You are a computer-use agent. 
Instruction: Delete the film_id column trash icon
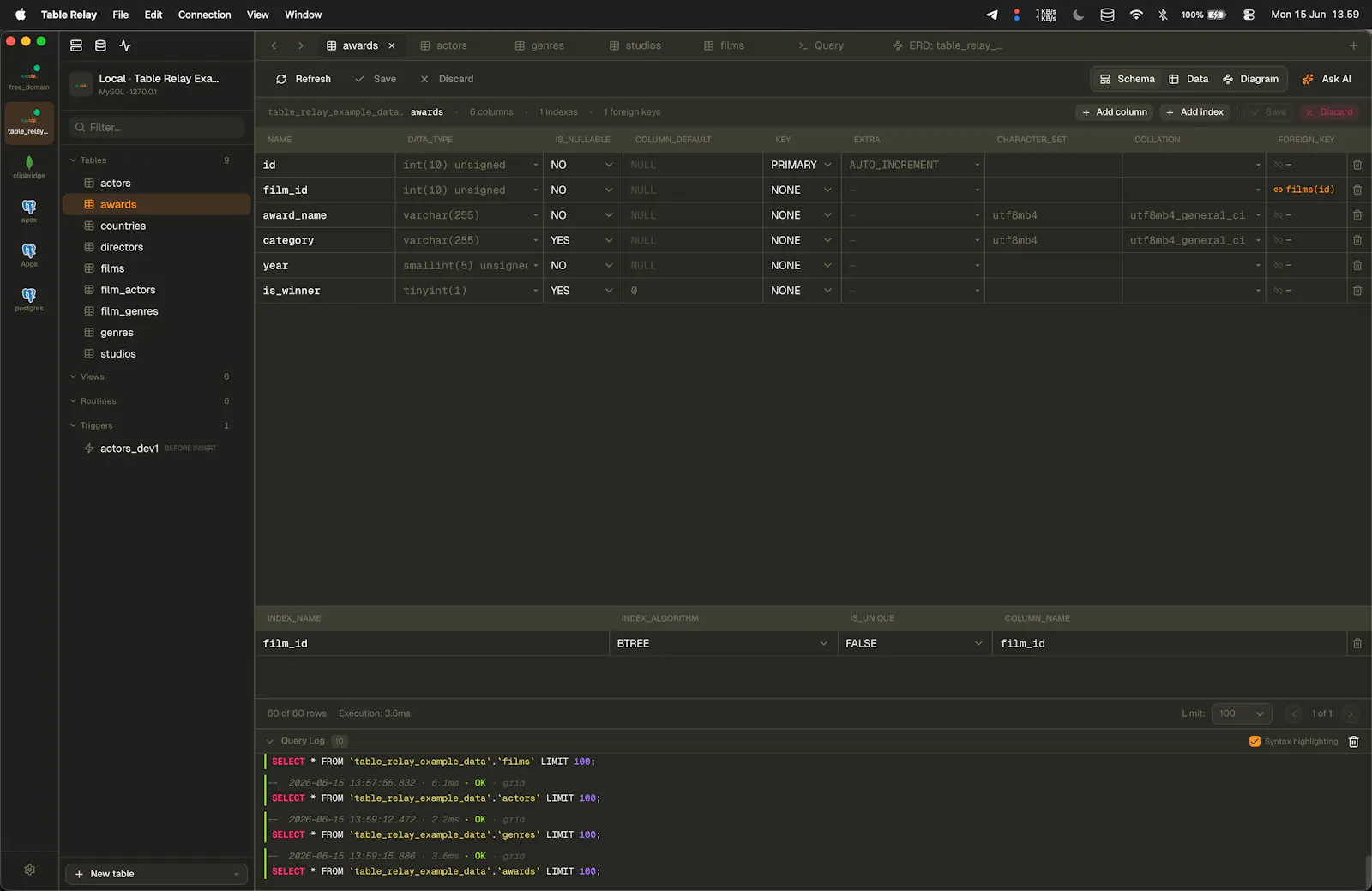pyautogui.click(x=1357, y=190)
